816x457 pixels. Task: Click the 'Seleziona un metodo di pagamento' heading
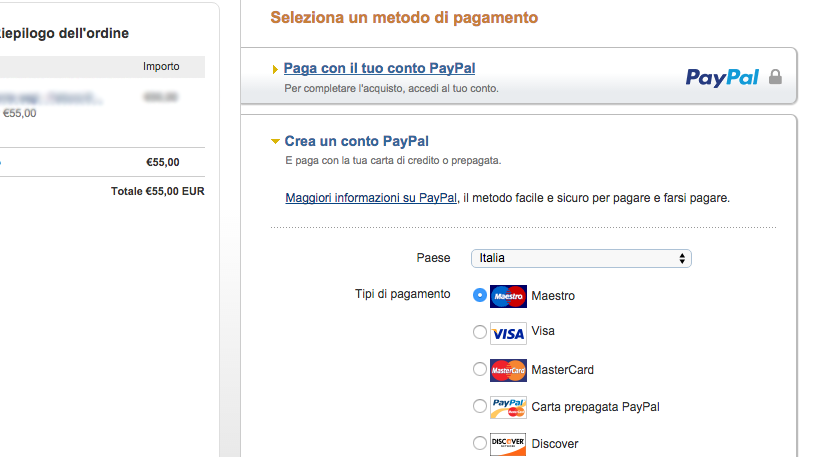coord(404,17)
